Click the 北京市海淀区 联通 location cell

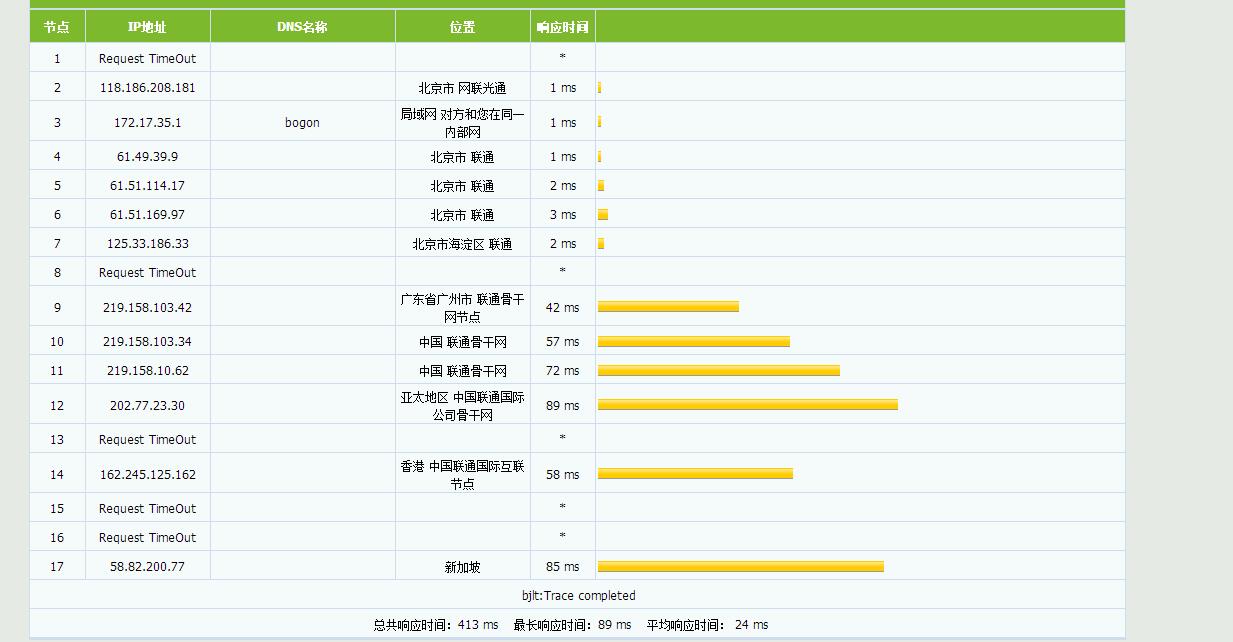point(463,244)
